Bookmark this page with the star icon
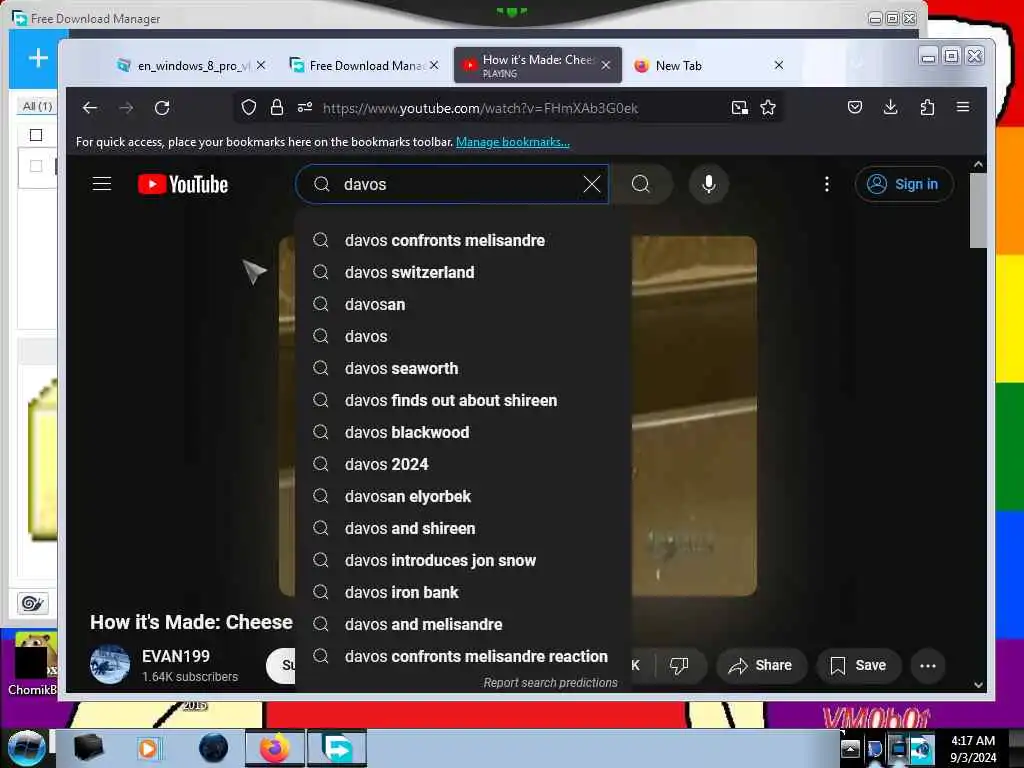1024x768 pixels. click(x=768, y=108)
